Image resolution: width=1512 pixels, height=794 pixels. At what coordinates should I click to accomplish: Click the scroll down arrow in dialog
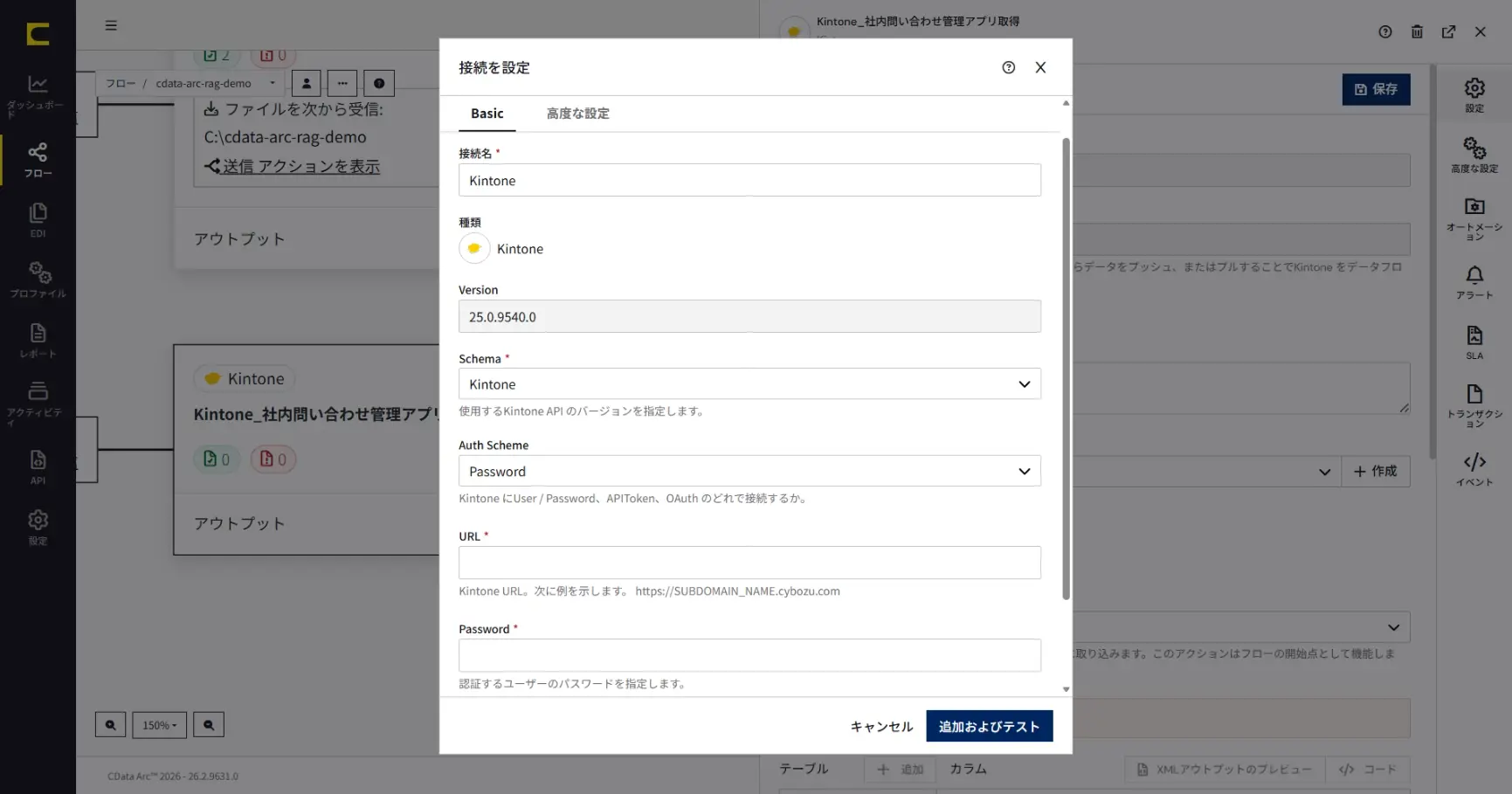1066,689
